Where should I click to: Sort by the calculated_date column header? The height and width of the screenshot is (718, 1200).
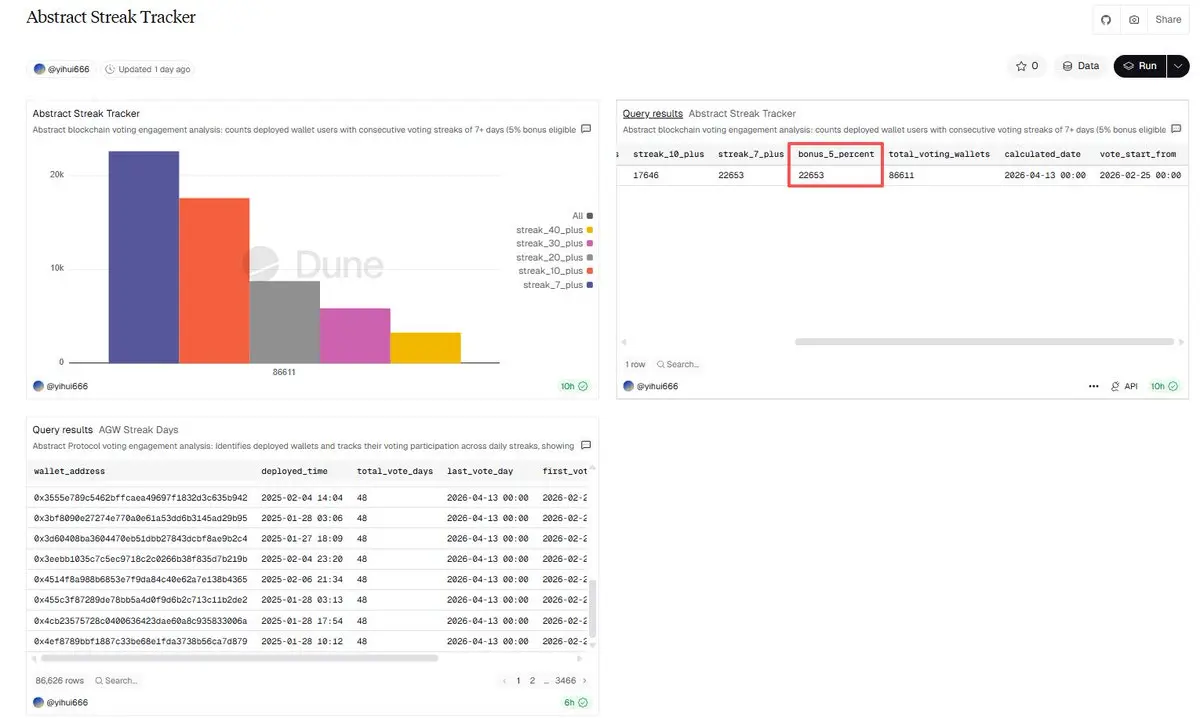[1043, 155]
